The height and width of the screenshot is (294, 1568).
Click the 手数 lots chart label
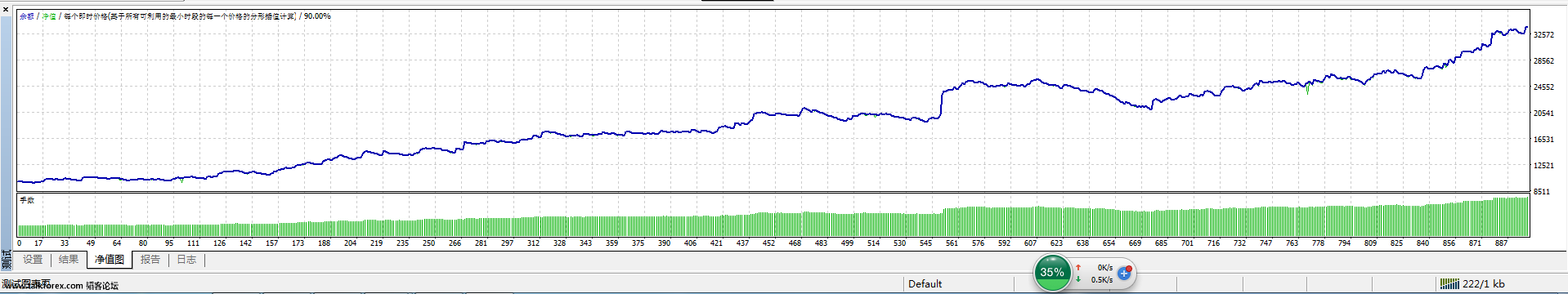(28, 200)
